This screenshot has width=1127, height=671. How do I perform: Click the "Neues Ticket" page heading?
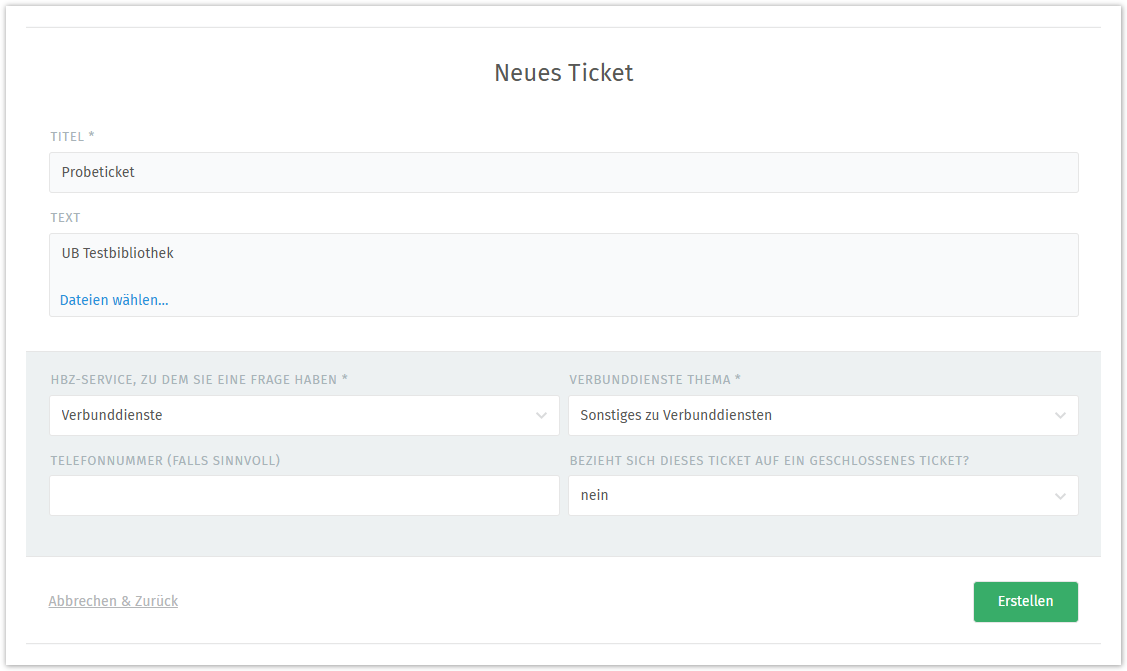coord(563,73)
